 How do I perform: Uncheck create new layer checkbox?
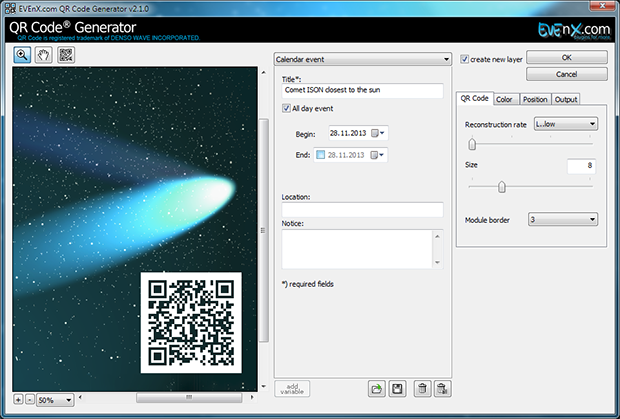(x=465, y=59)
